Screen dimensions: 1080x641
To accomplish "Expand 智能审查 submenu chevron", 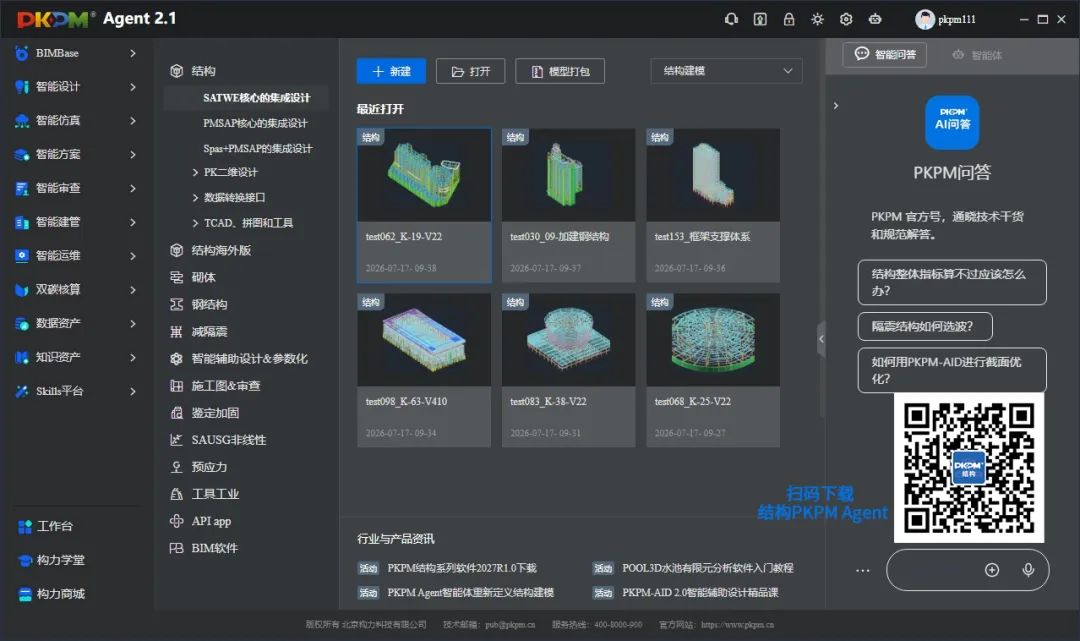I will point(132,188).
